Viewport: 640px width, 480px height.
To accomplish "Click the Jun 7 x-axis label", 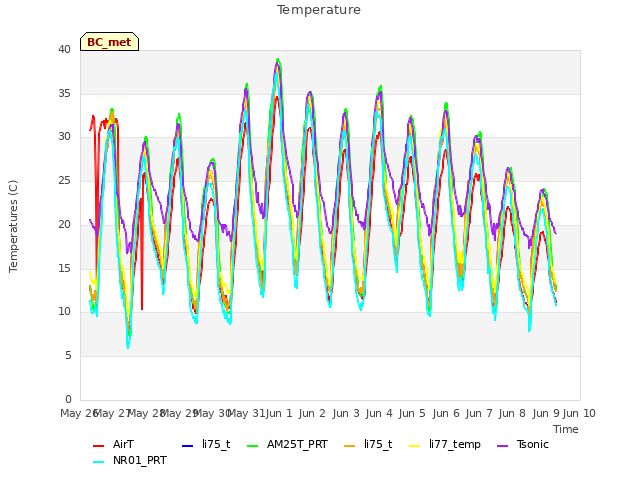I will (479, 413).
